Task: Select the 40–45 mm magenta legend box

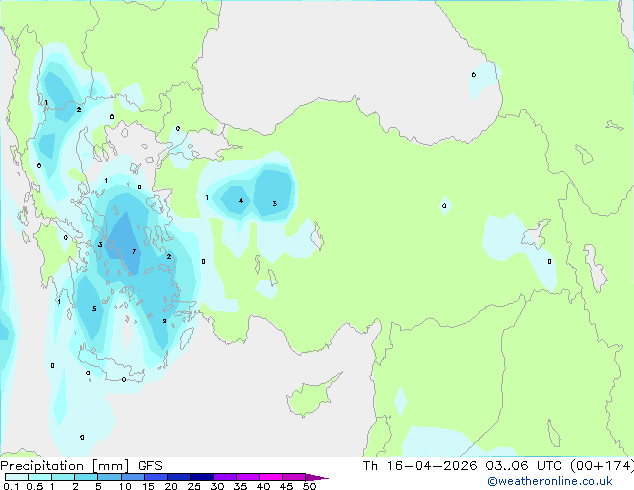Action: point(271,477)
